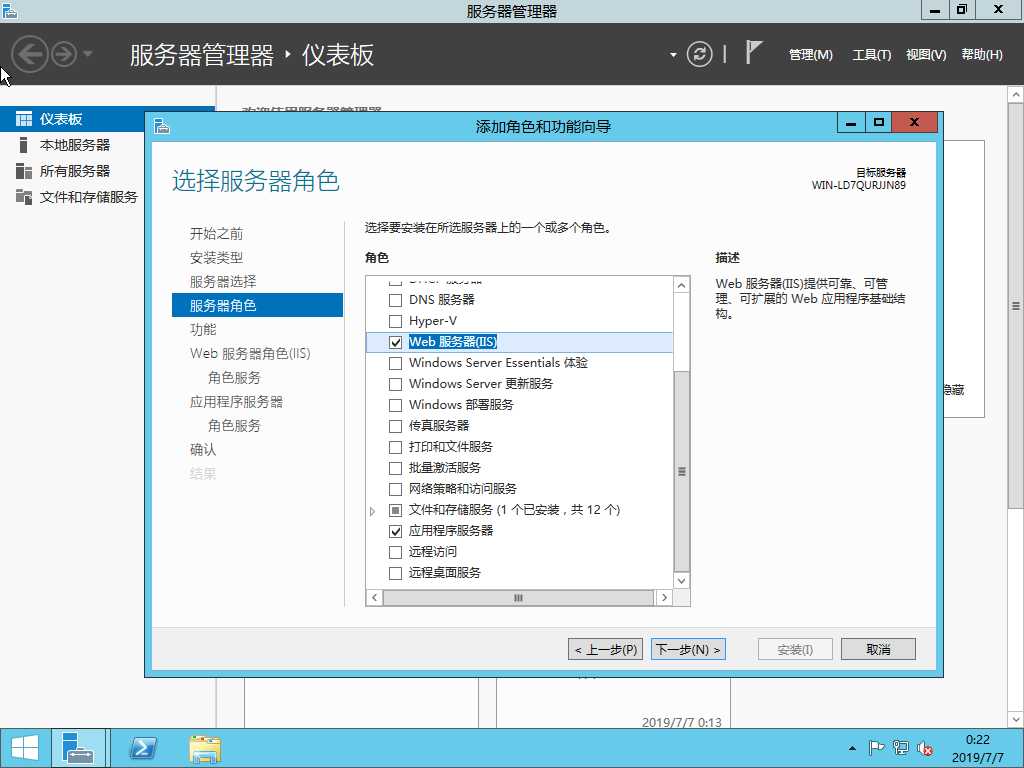Click Server Manager taskbar icon

click(78, 748)
